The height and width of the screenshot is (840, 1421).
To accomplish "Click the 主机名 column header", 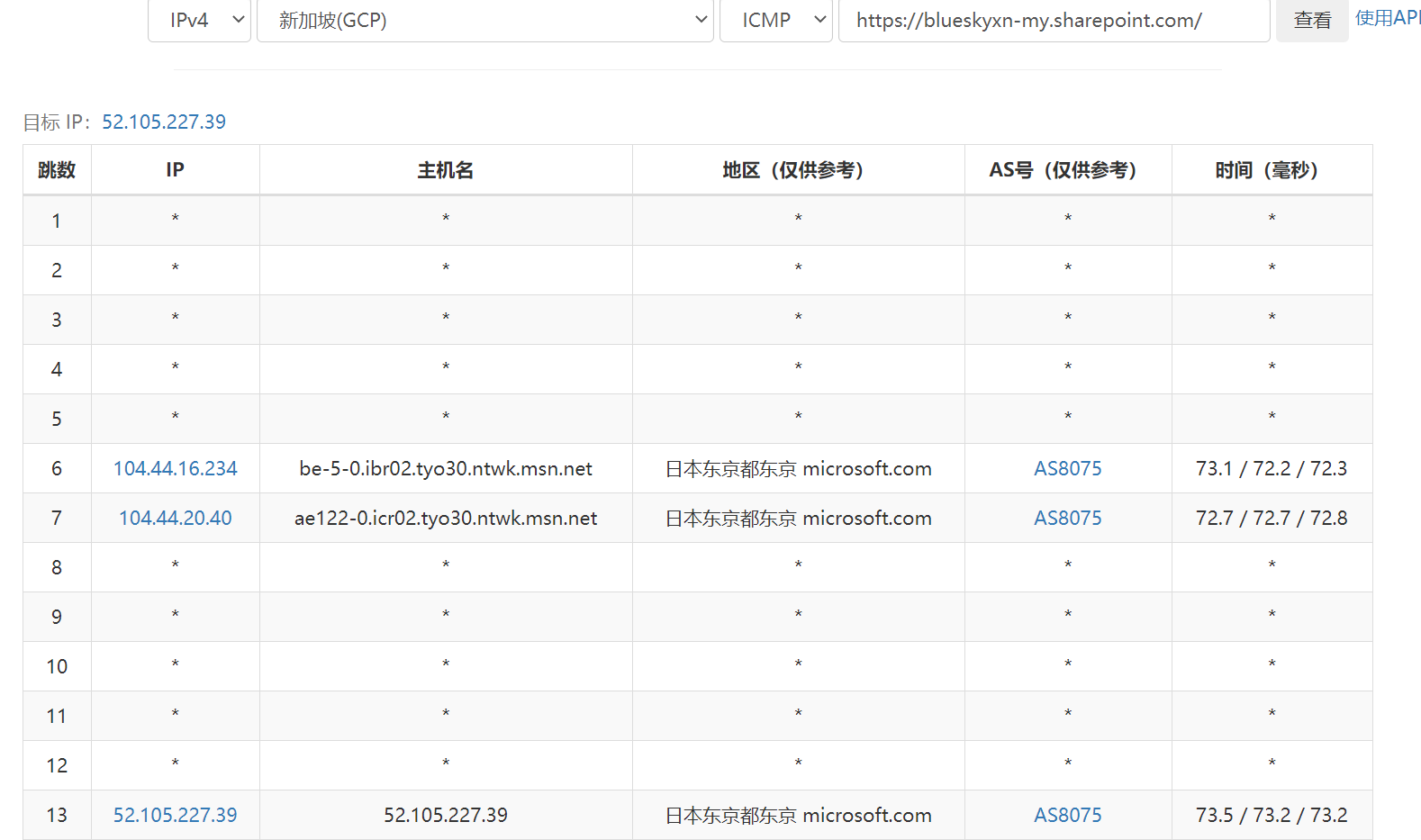I will click(446, 170).
